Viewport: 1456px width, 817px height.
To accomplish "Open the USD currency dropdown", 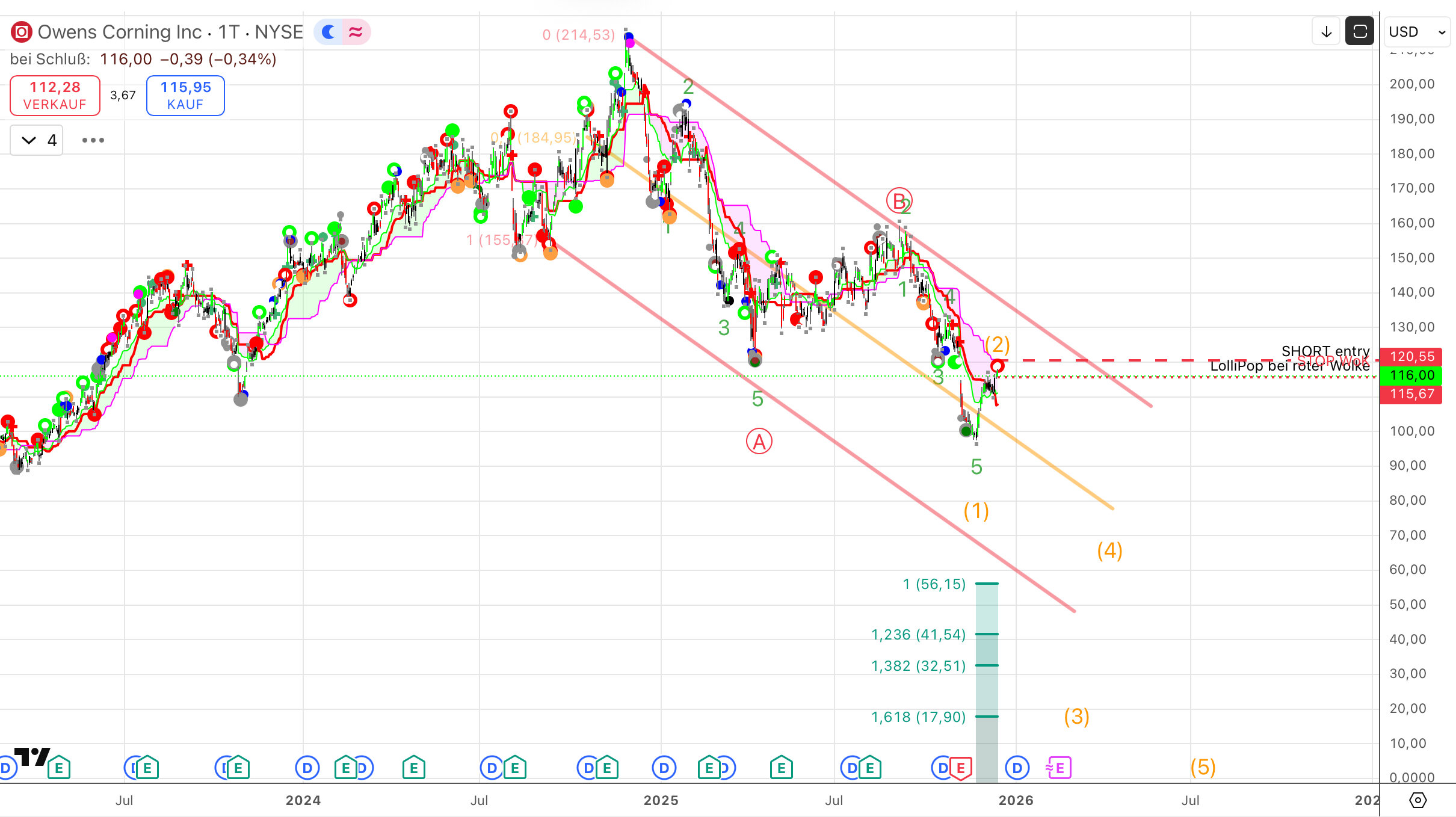I will point(1416,32).
